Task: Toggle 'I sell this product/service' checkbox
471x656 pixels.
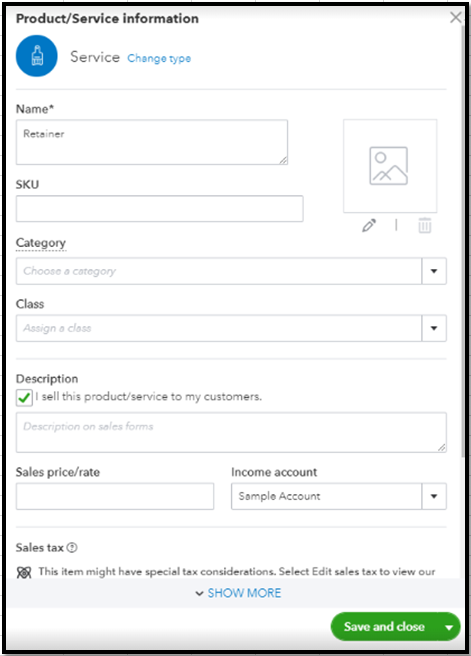Action: tap(24, 397)
